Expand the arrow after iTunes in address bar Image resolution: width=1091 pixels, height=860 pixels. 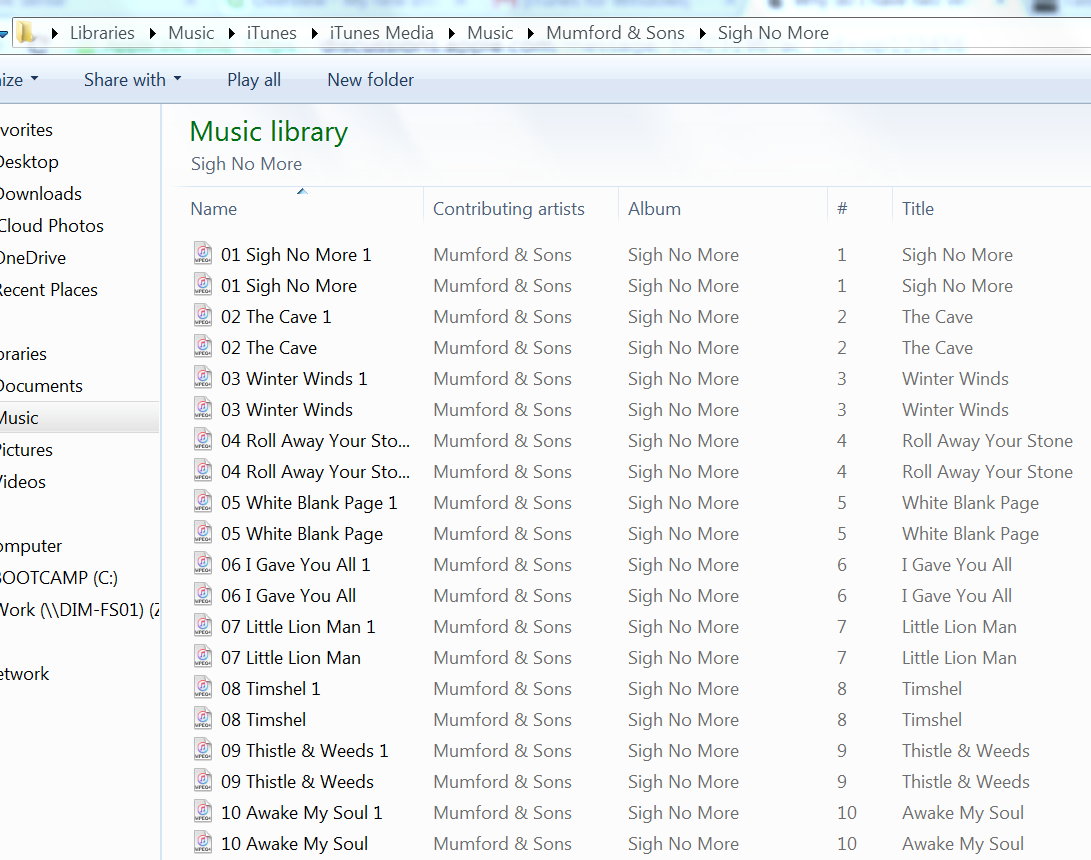coord(314,33)
